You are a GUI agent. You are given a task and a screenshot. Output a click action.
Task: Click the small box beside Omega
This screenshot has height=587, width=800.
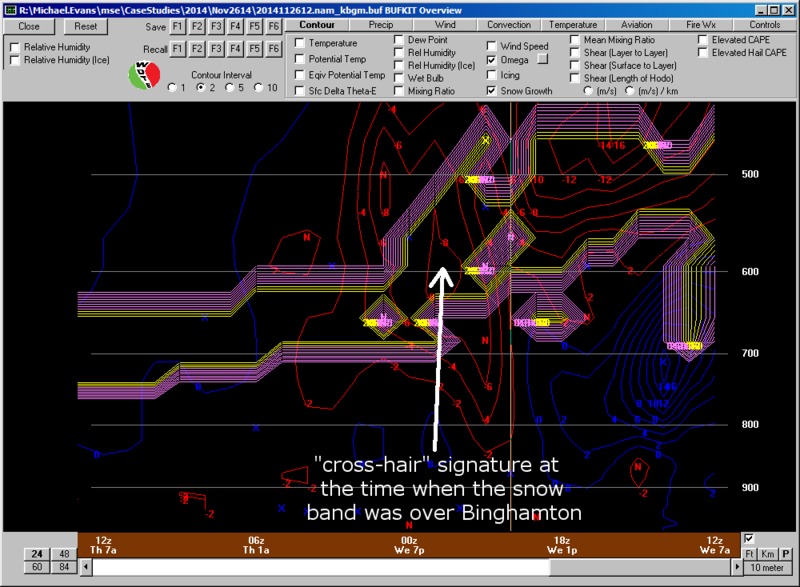point(543,59)
